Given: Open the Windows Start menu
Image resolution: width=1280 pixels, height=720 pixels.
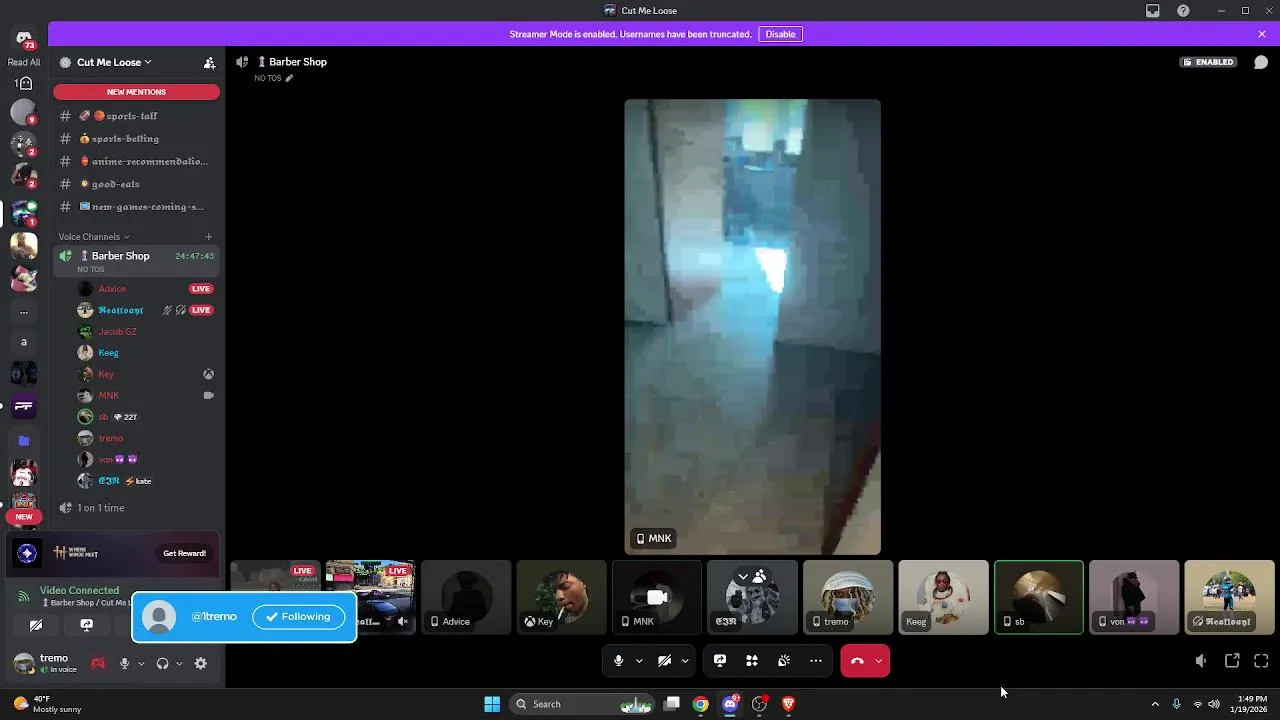Looking at the screenshot, I should [492, 704].
